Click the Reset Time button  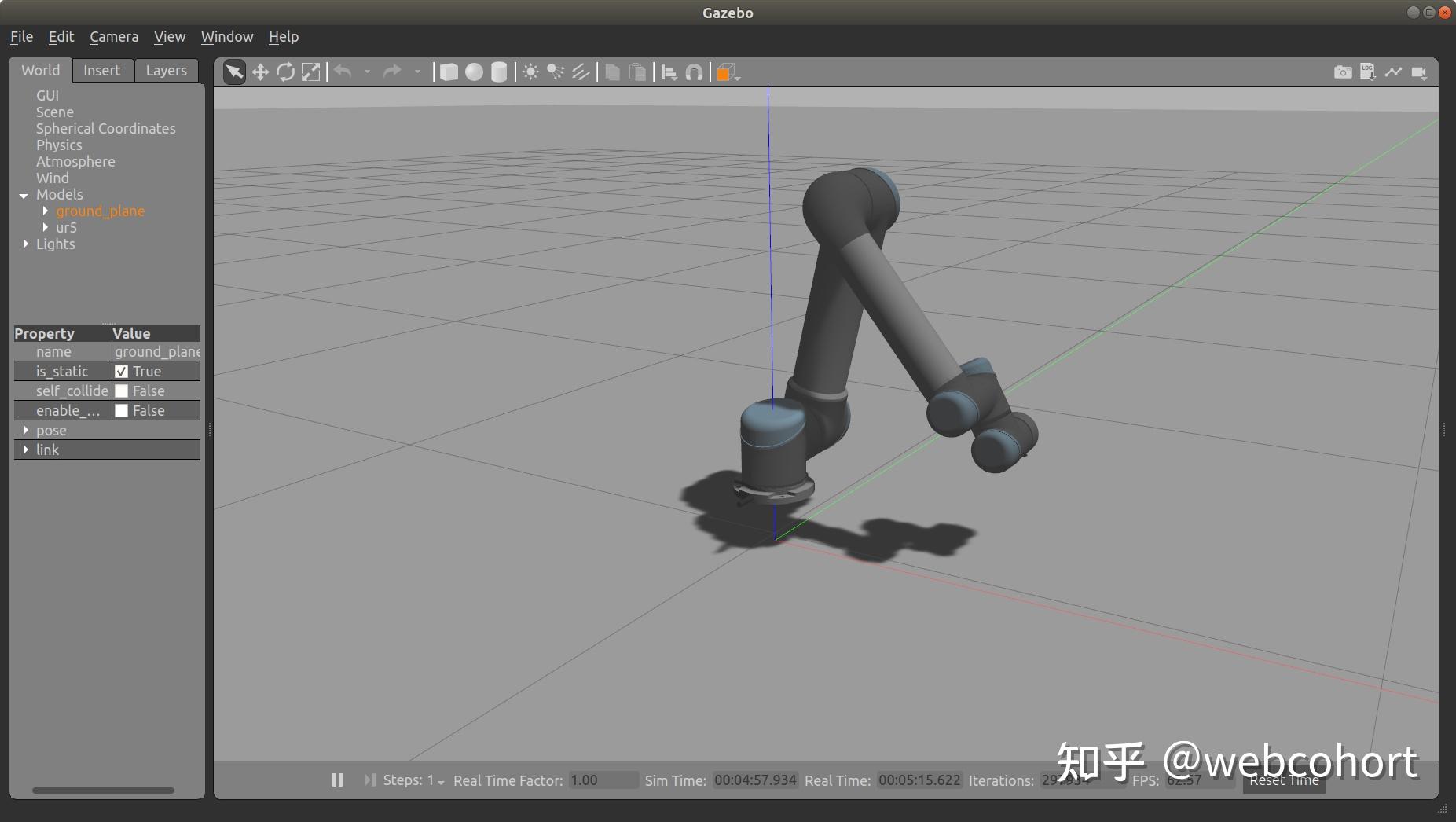pos(1284,780)
